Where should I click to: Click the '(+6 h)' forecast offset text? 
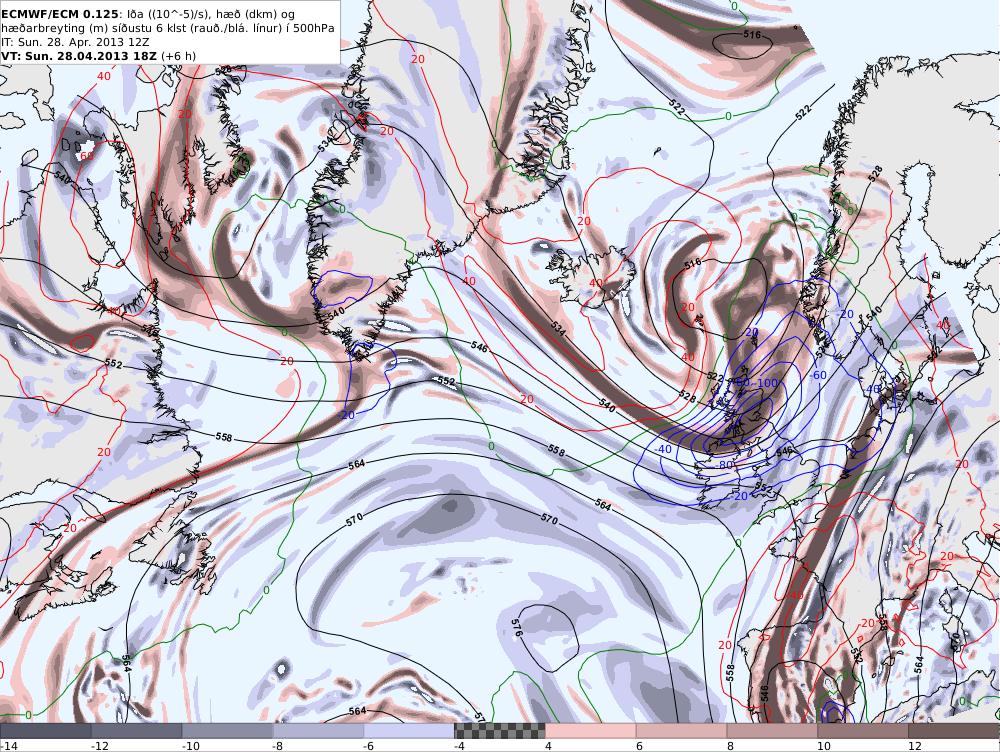[179, 56]
